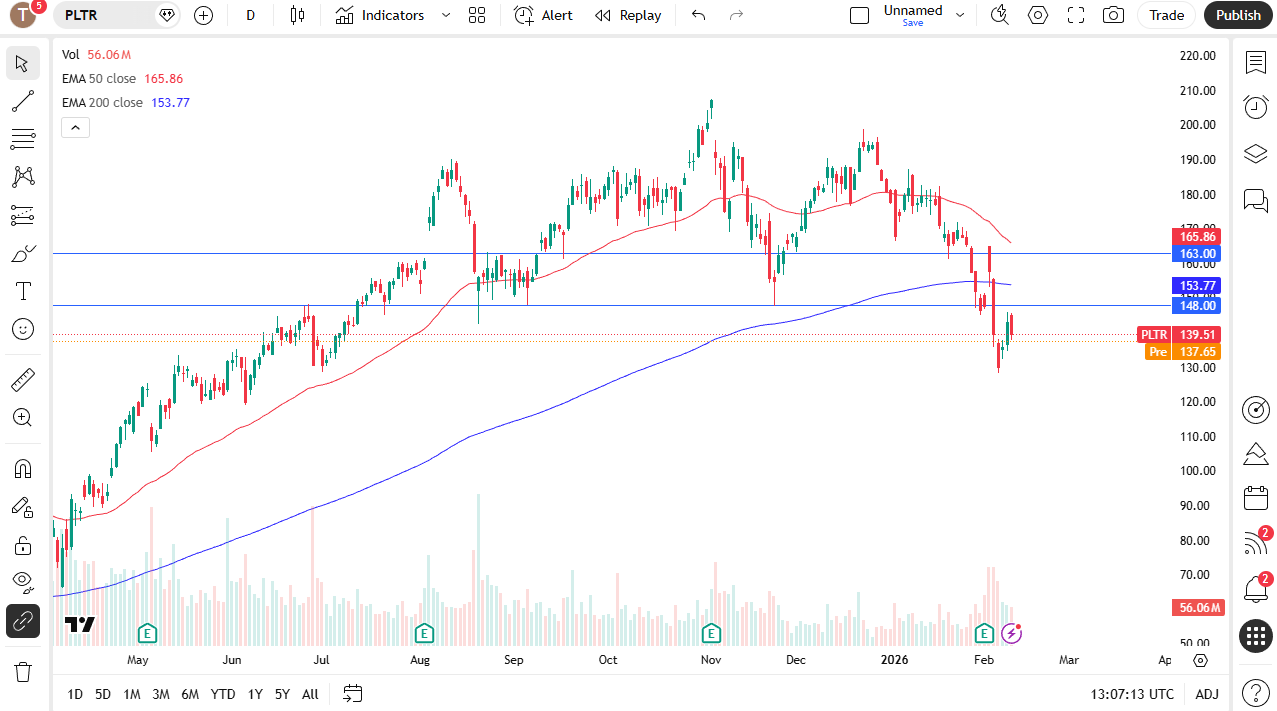Open the products grid menu
The width and height of the screenshot is (1277, 711).
(1256, 636)
